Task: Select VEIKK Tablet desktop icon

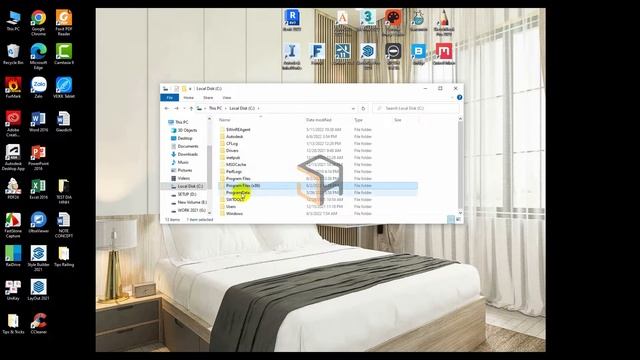Action: click(64, 87)
